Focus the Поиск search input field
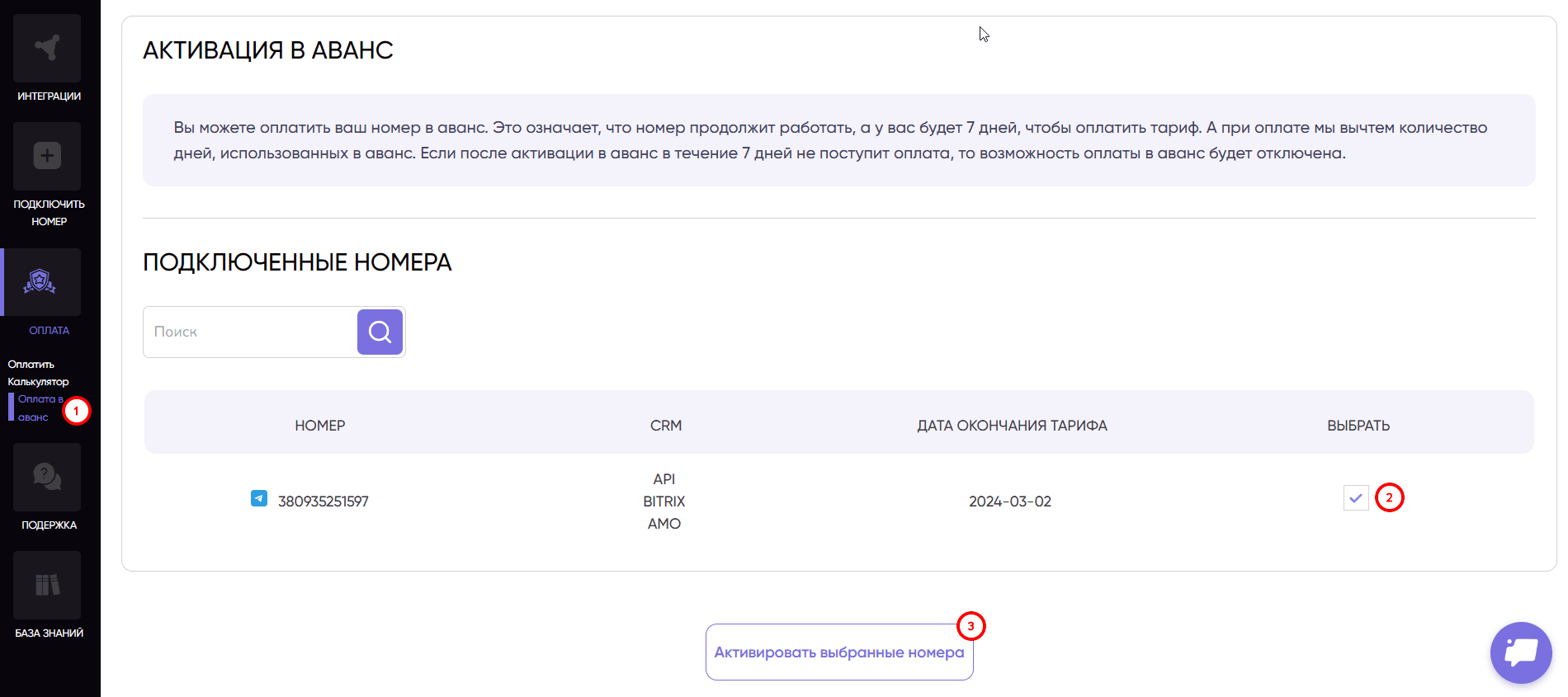 250,332
